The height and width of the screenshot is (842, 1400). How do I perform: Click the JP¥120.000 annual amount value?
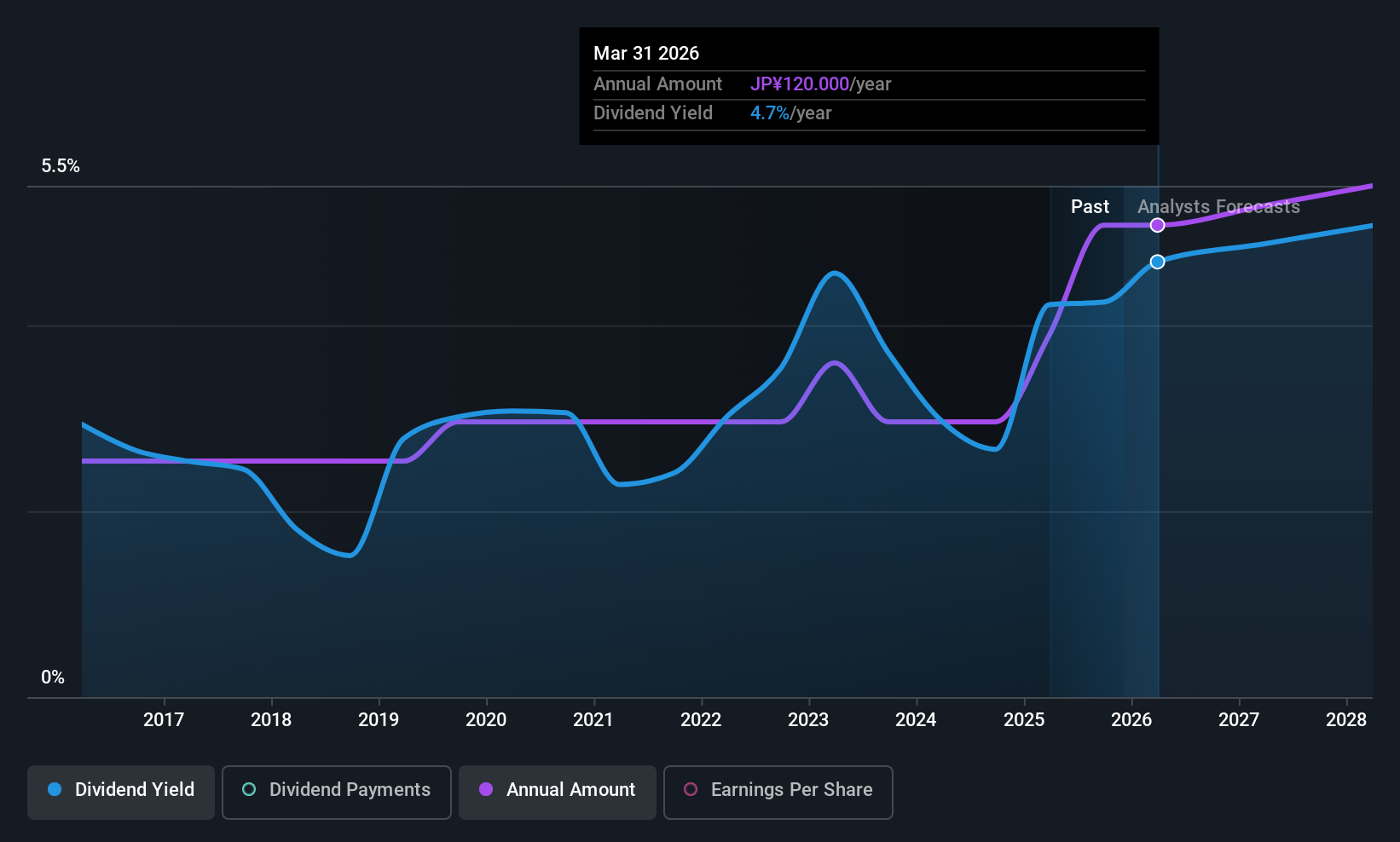pyautogui.click(x=800, y=84)
